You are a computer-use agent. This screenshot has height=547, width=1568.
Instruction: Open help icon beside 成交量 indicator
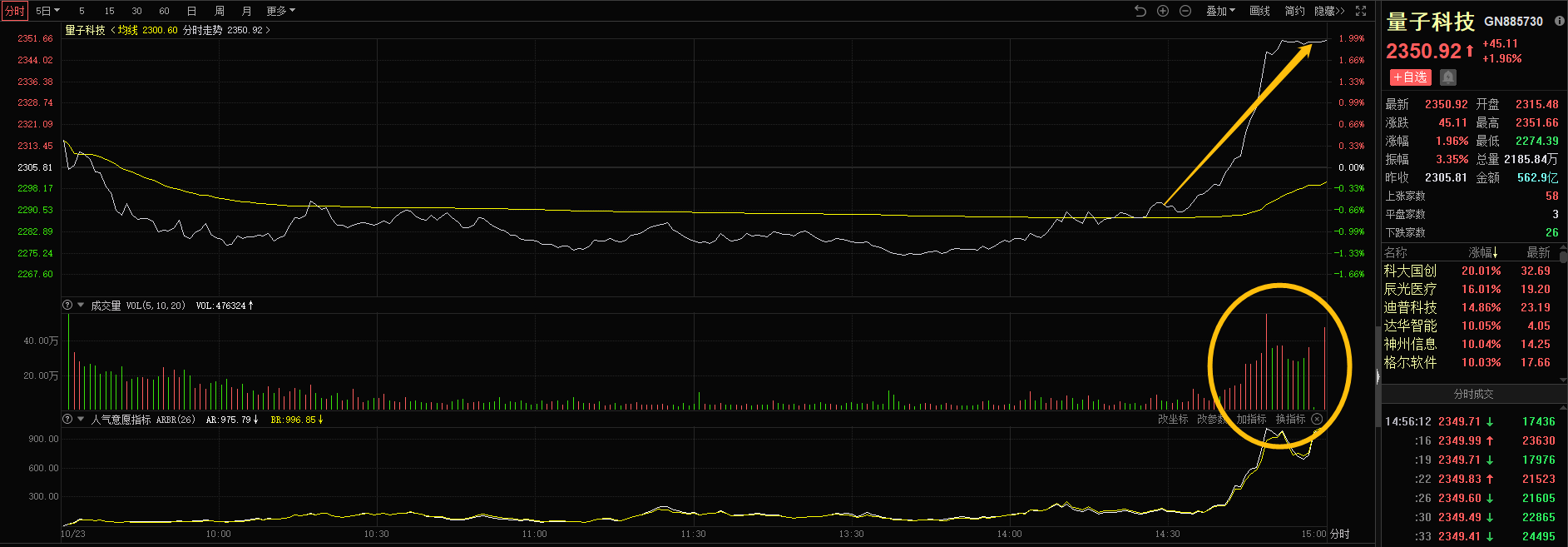coord(67,306)
